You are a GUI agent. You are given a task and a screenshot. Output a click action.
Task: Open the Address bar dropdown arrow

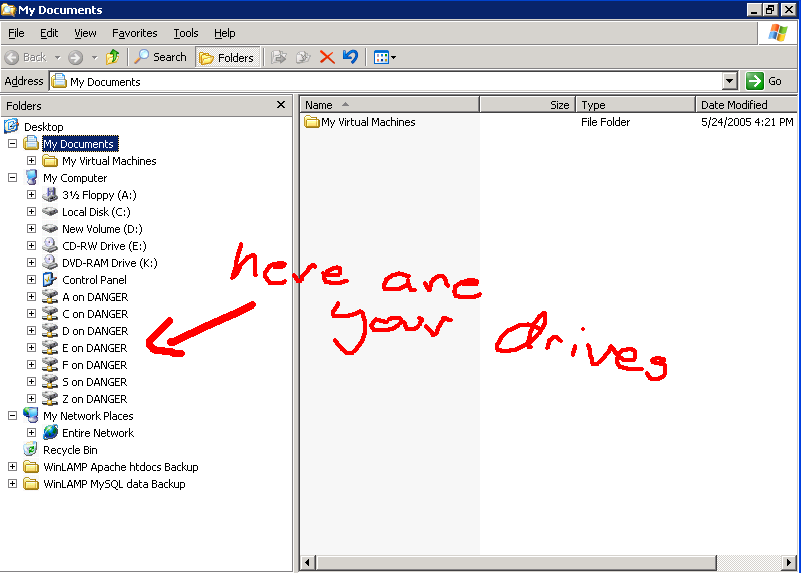click(x=729, y=82)
